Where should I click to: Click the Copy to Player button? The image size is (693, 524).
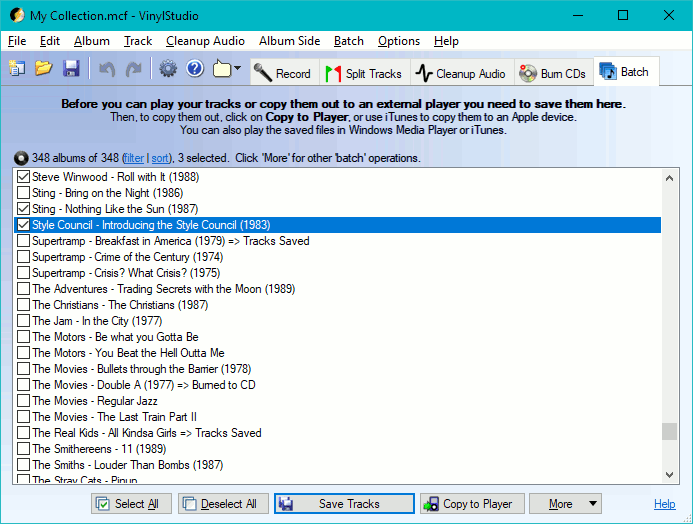[x=472, y=504]
